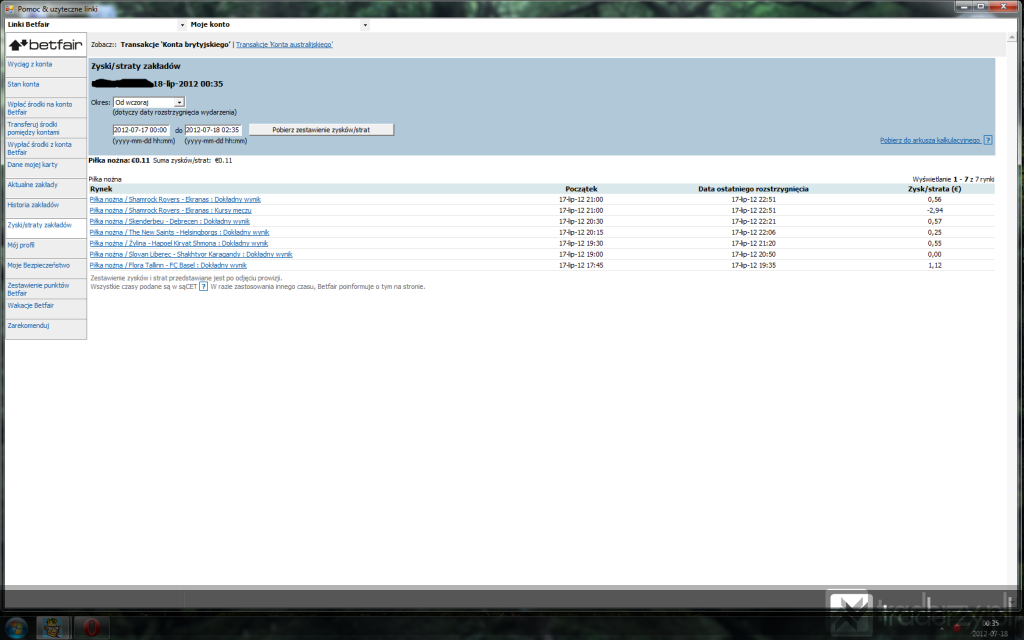This screenshot has height=640, width=1024.
Task: Expand the Moje konto dropdown
Action: pyautogui.click(x=365, y=25)
